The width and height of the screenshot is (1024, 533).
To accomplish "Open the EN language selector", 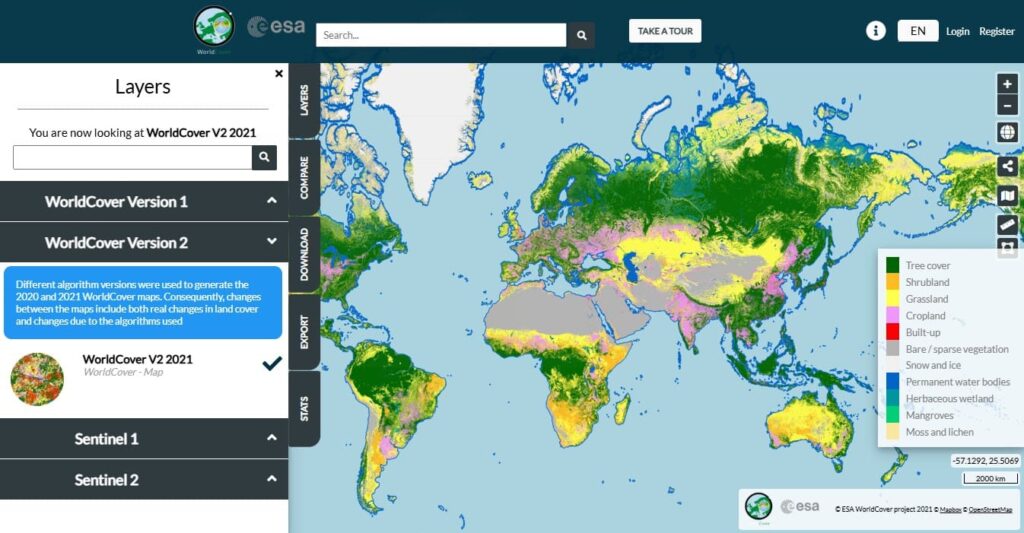I will coord(918,31).
